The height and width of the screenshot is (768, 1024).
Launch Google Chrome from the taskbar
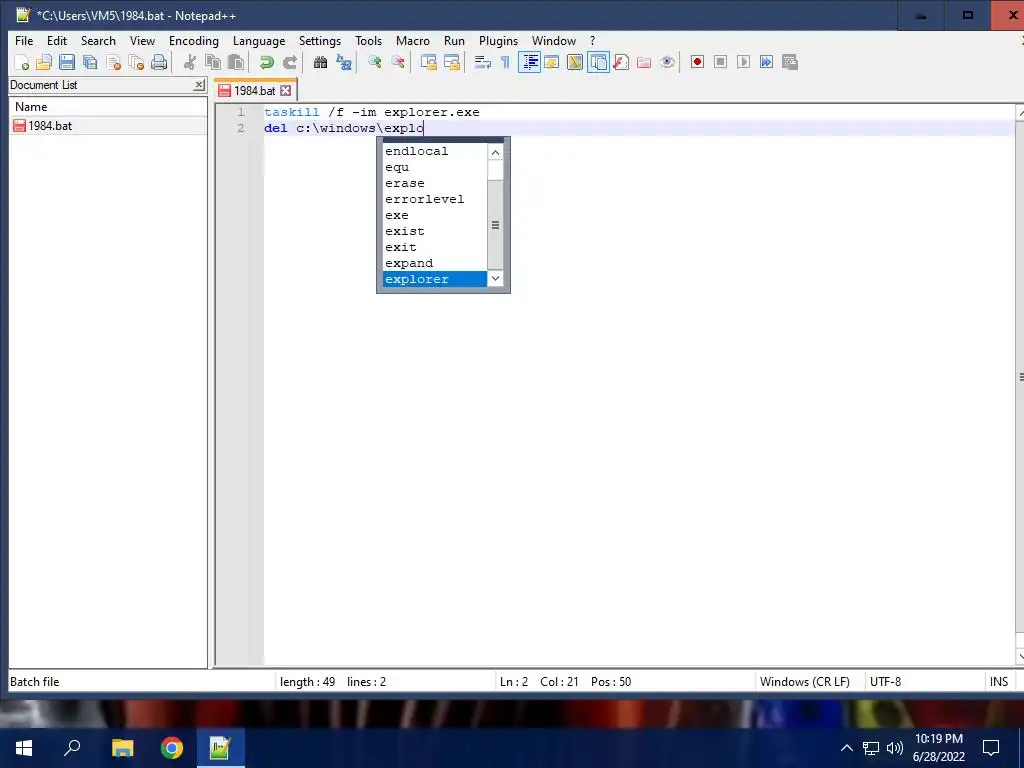point(172,748)
